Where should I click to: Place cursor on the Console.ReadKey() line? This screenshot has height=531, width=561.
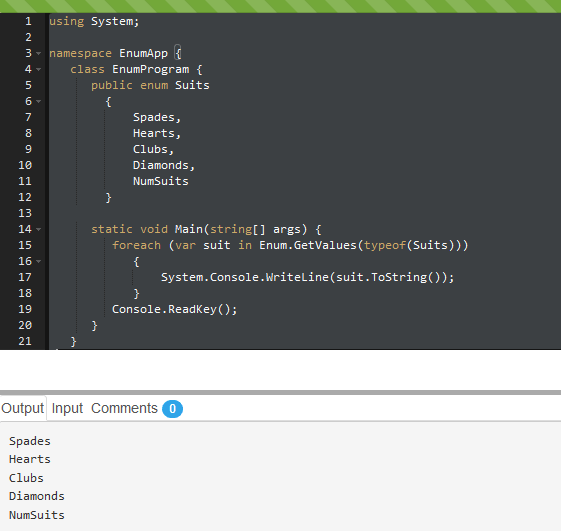pyautogui.click(x=175, y=309)
